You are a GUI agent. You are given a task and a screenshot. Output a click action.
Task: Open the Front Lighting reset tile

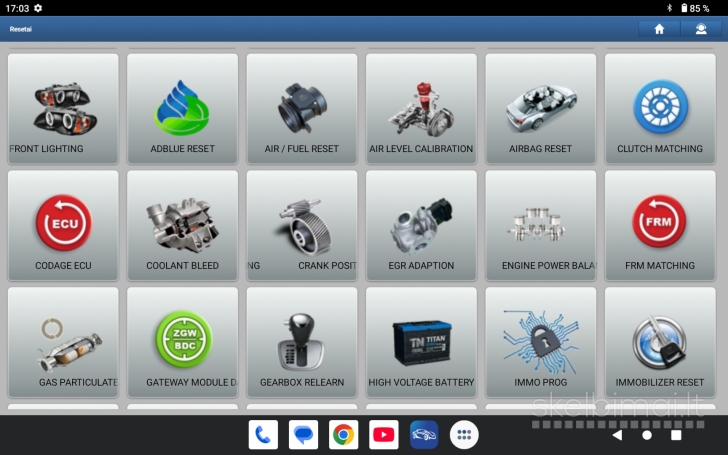63,109
